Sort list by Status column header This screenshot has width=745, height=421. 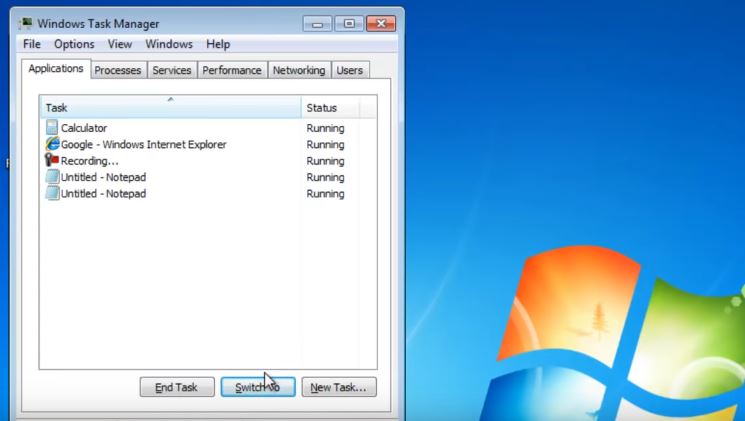tap(330, 107)
